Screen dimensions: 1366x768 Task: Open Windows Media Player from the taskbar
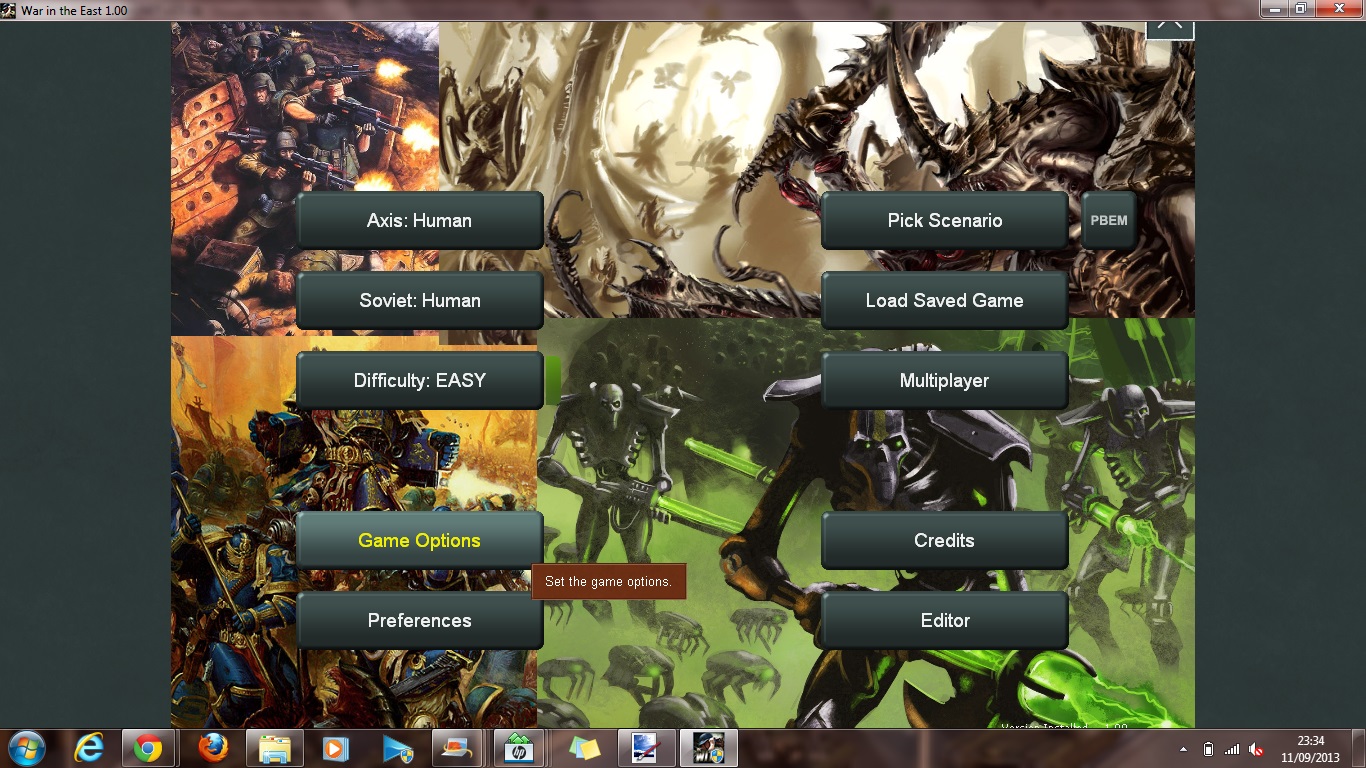tap(333, 747)
